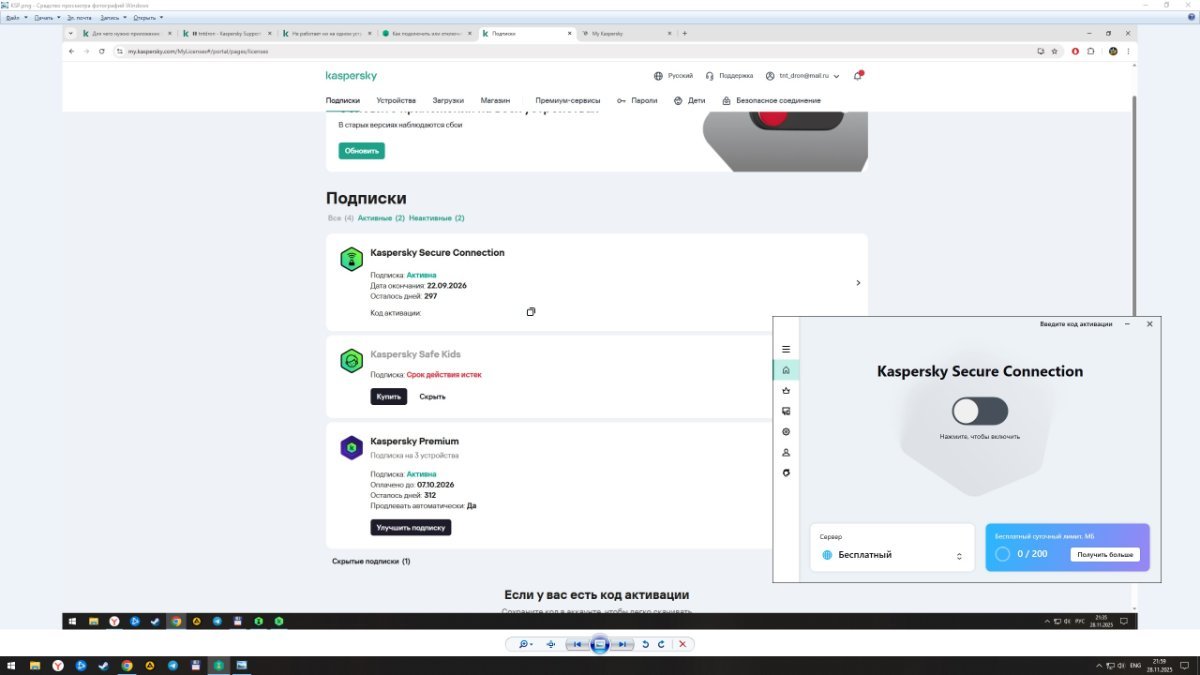Expand the Kaspersky Secure Connection card chevron
Screen dimensions: 1200x675
tap(858, 283)
